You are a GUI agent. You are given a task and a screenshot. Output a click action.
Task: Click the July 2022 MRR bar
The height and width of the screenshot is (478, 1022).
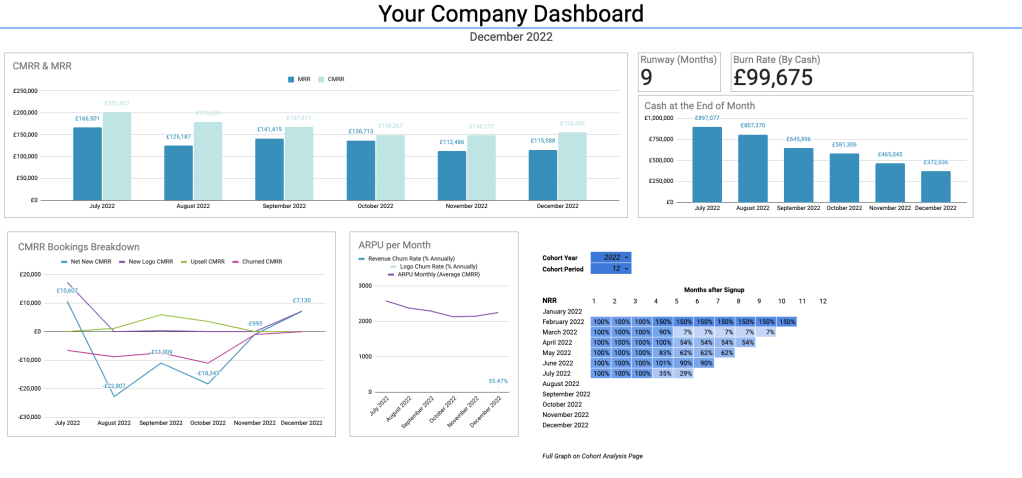[87, 163]
